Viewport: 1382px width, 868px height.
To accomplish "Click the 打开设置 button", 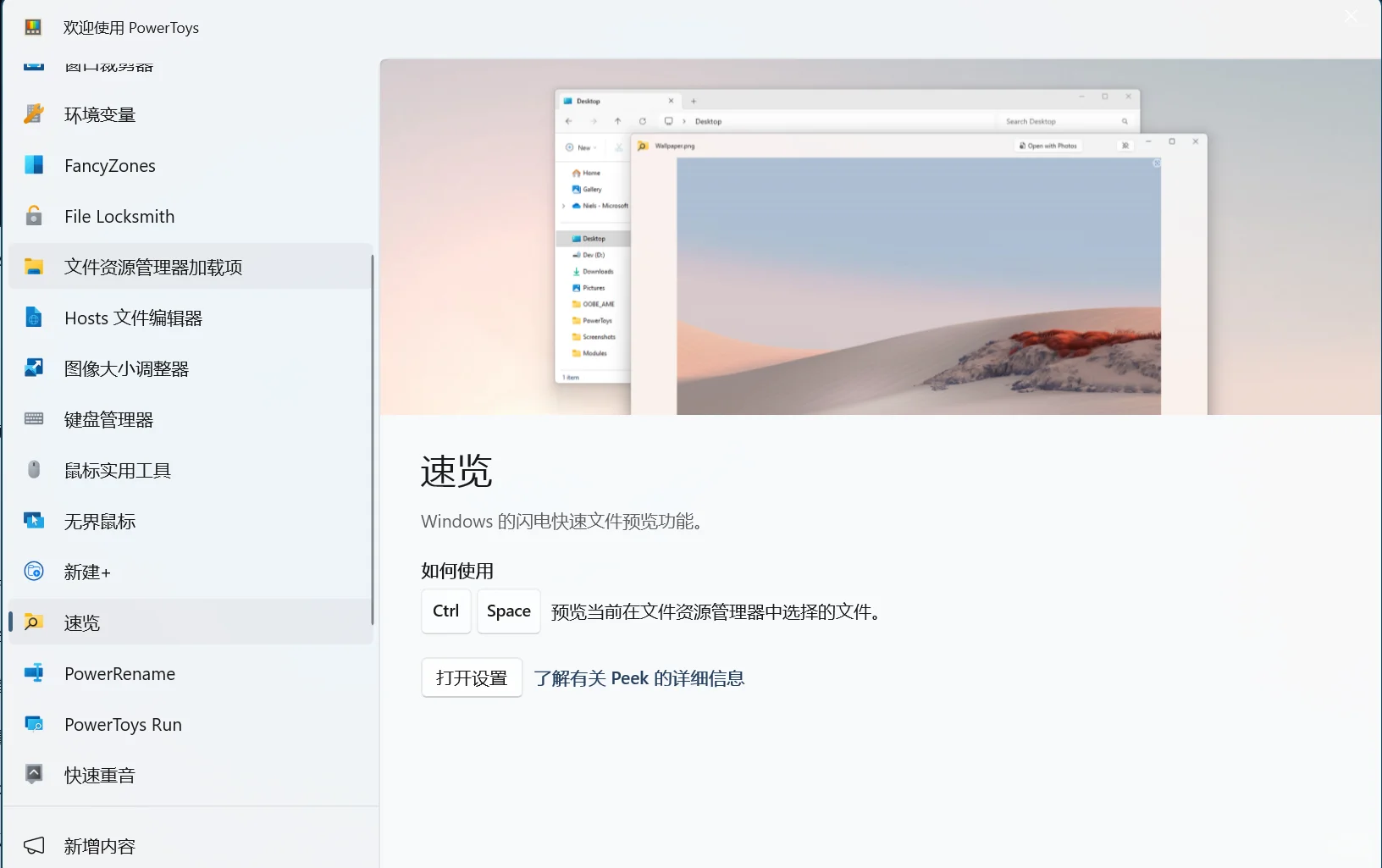I will [472, 678].
